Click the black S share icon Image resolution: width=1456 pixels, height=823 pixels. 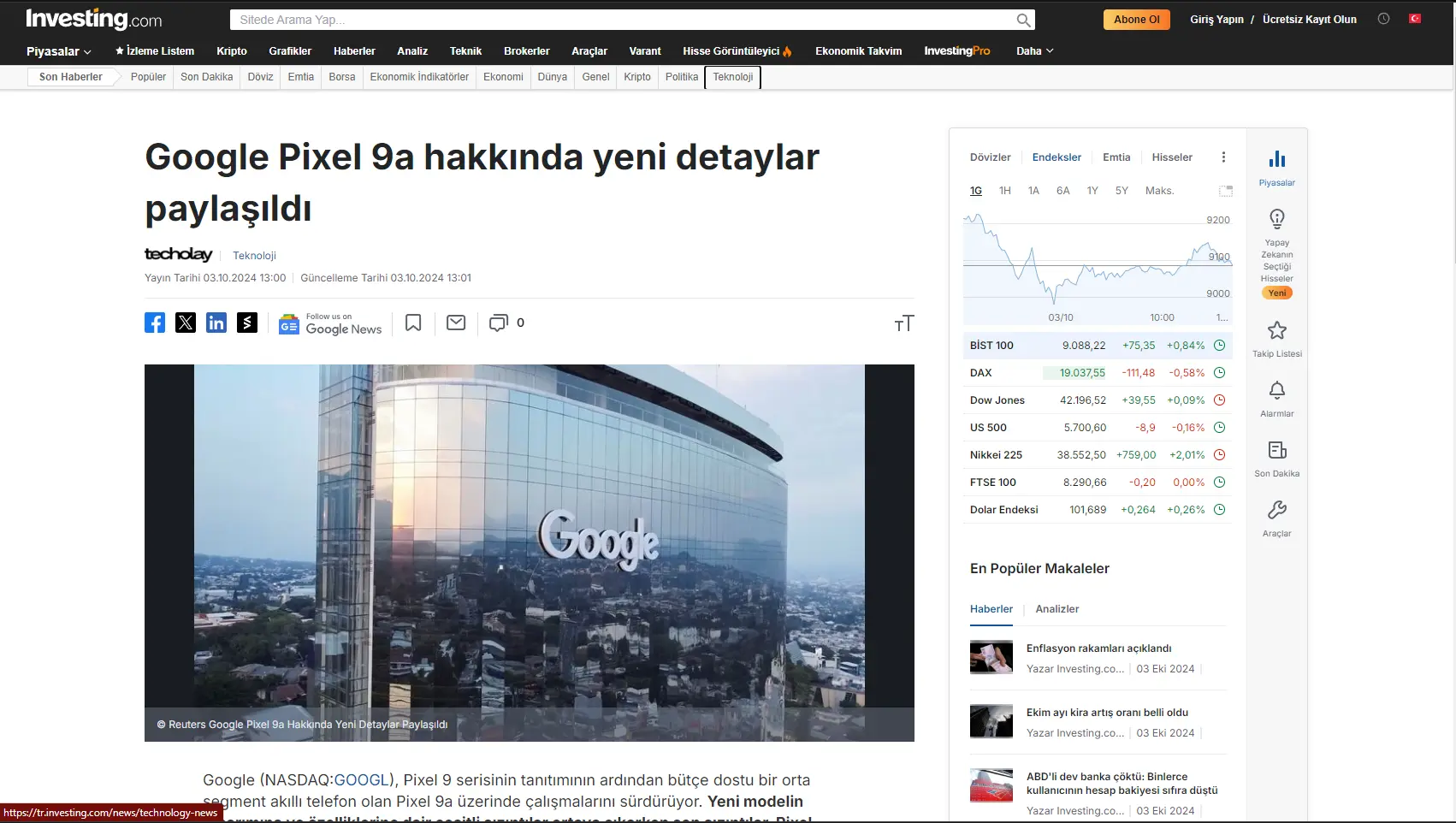(247, 323)
